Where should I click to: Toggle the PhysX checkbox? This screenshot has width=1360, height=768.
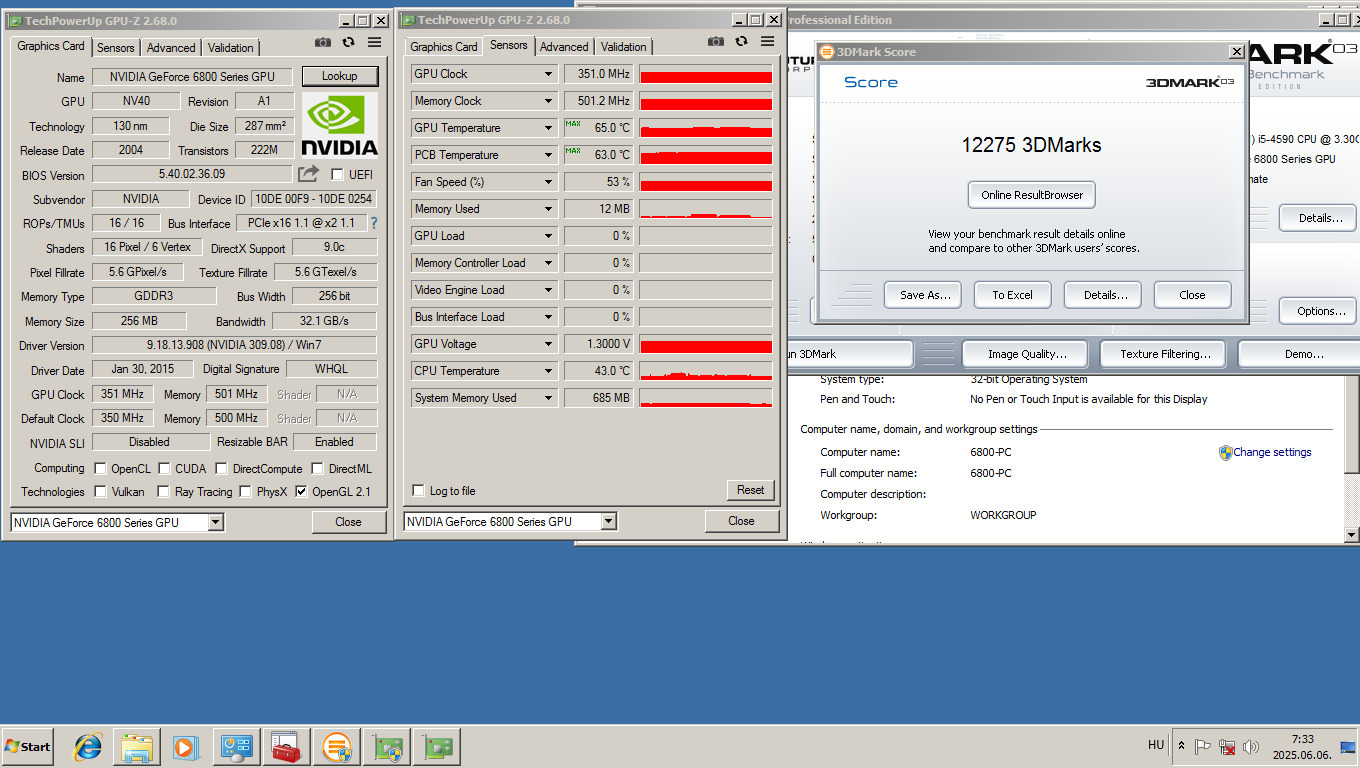pos(246,491)
